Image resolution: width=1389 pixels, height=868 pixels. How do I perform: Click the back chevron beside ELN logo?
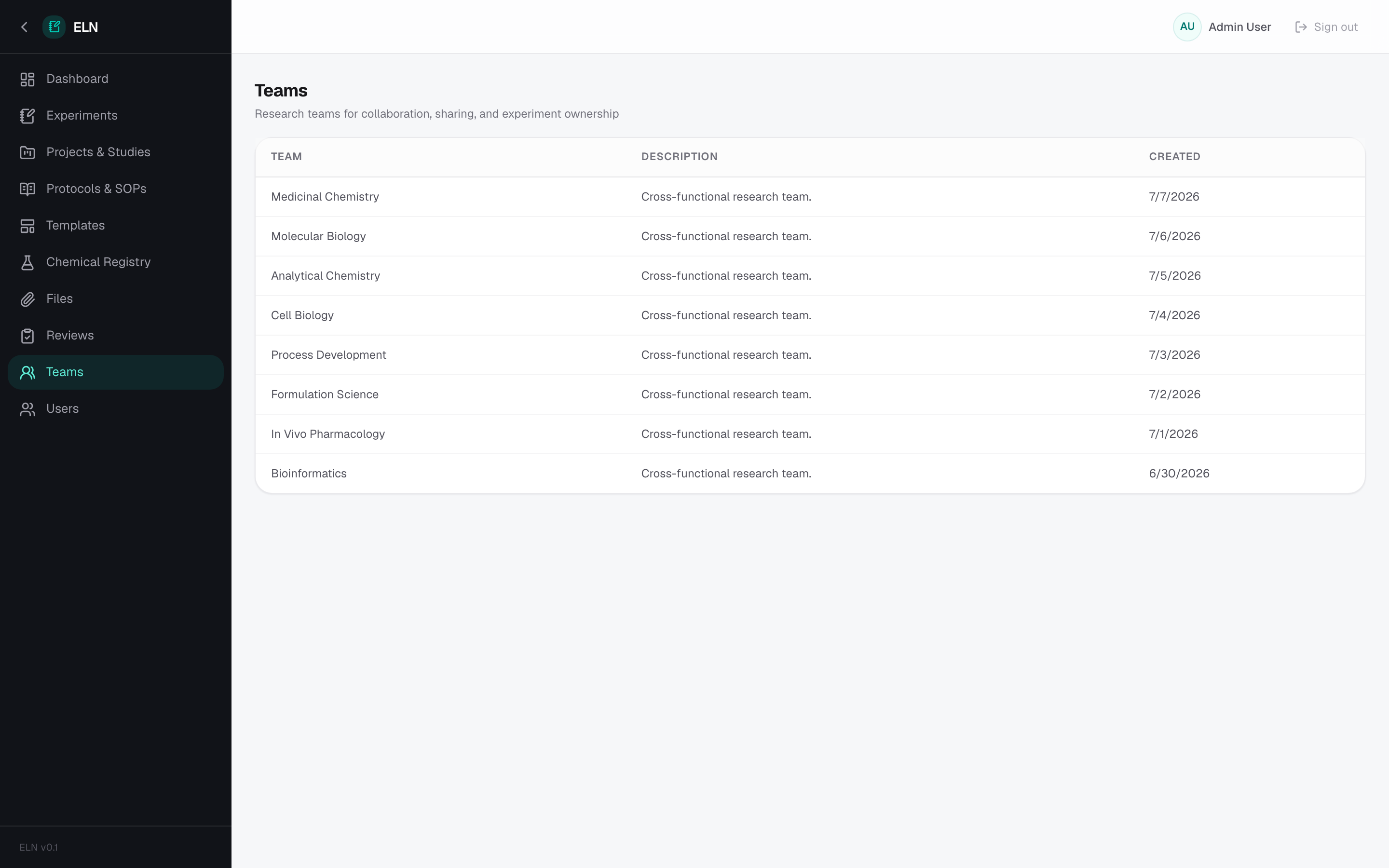pos(24,27)
